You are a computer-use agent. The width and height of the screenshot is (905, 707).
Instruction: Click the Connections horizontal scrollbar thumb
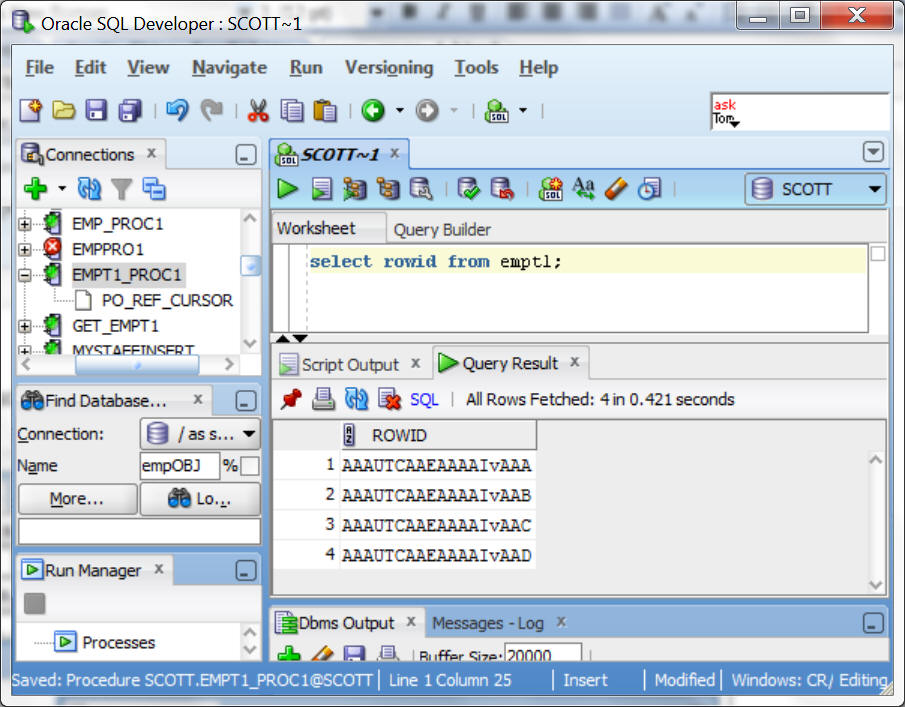coord(137,364)
